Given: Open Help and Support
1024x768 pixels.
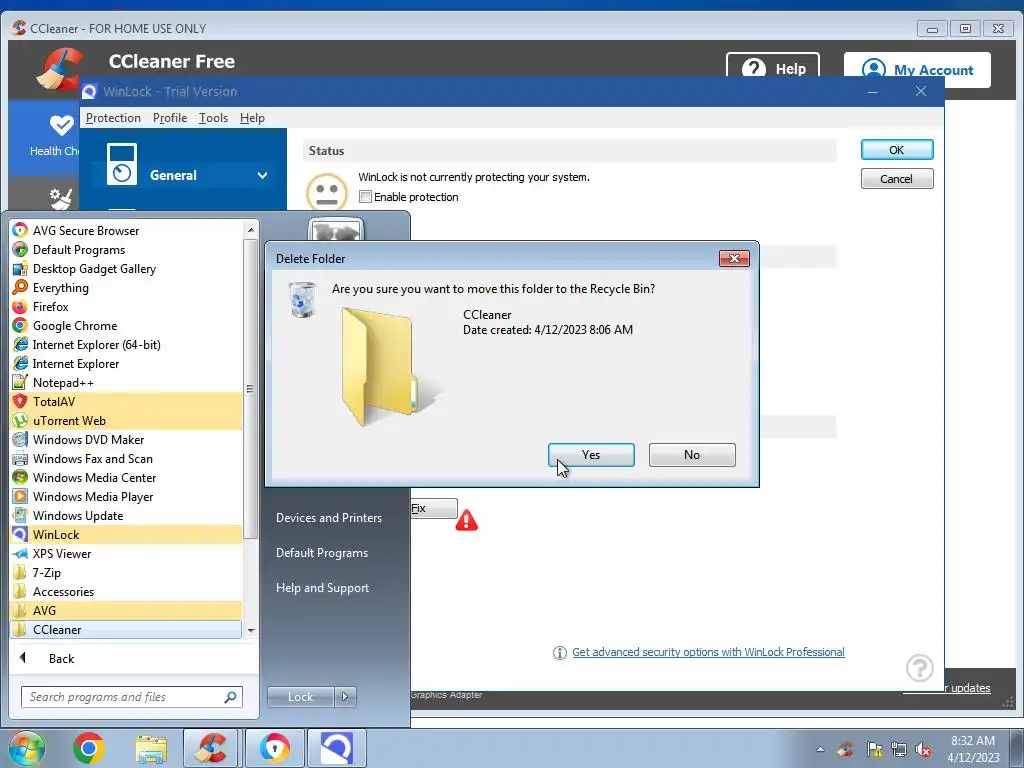Looking at the screenshot, I should click(x=322, y=588).
